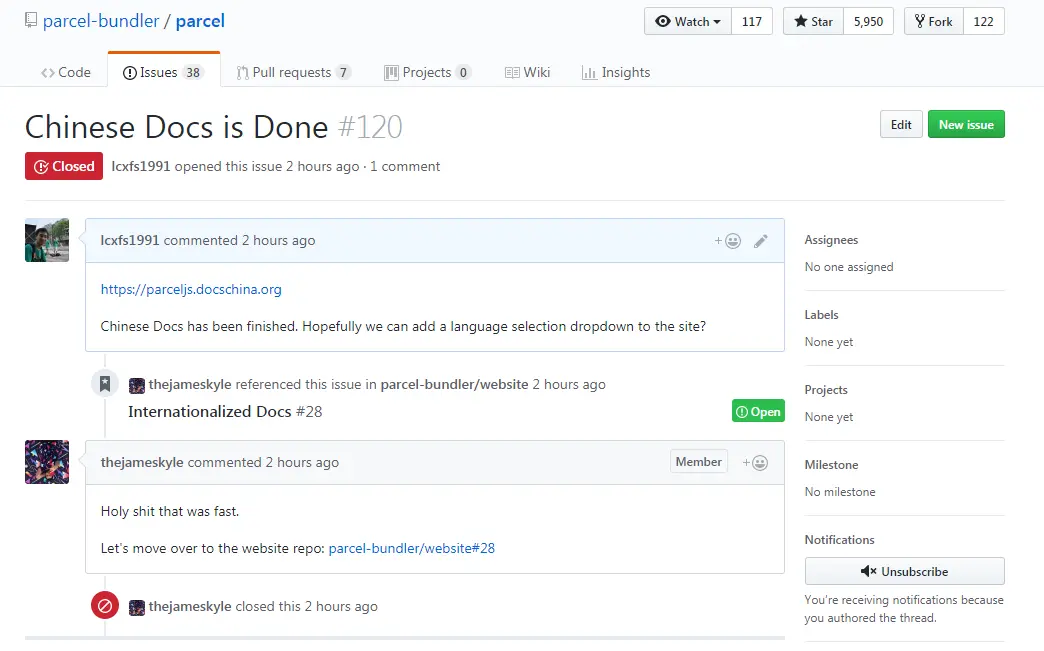The width and height of the screenshot is (1044, 651).
Task: Click 'No one assigned' text
Action: pyautogui.click(x=849, y=267)
